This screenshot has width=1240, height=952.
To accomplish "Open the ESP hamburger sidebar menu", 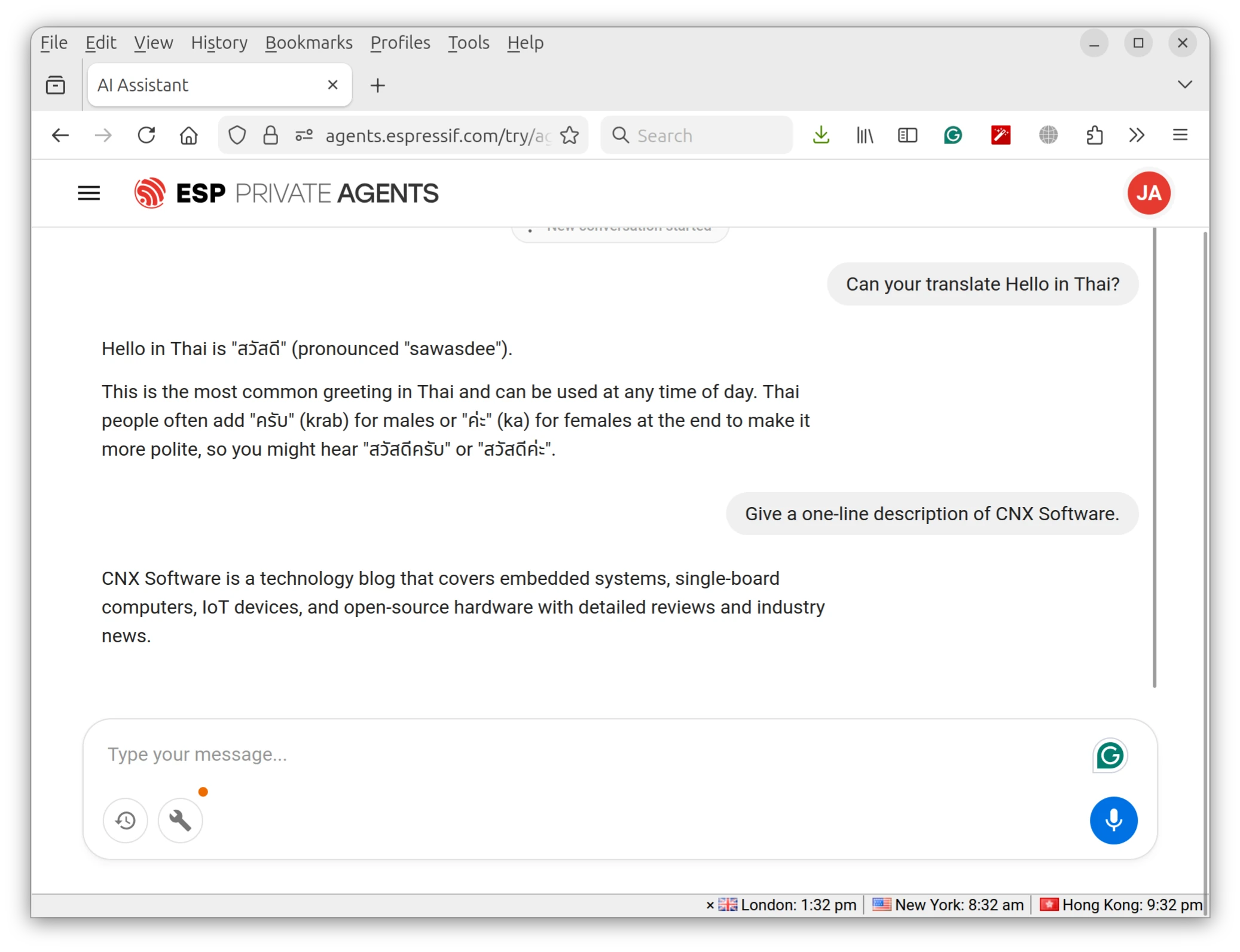I will 89,193.
